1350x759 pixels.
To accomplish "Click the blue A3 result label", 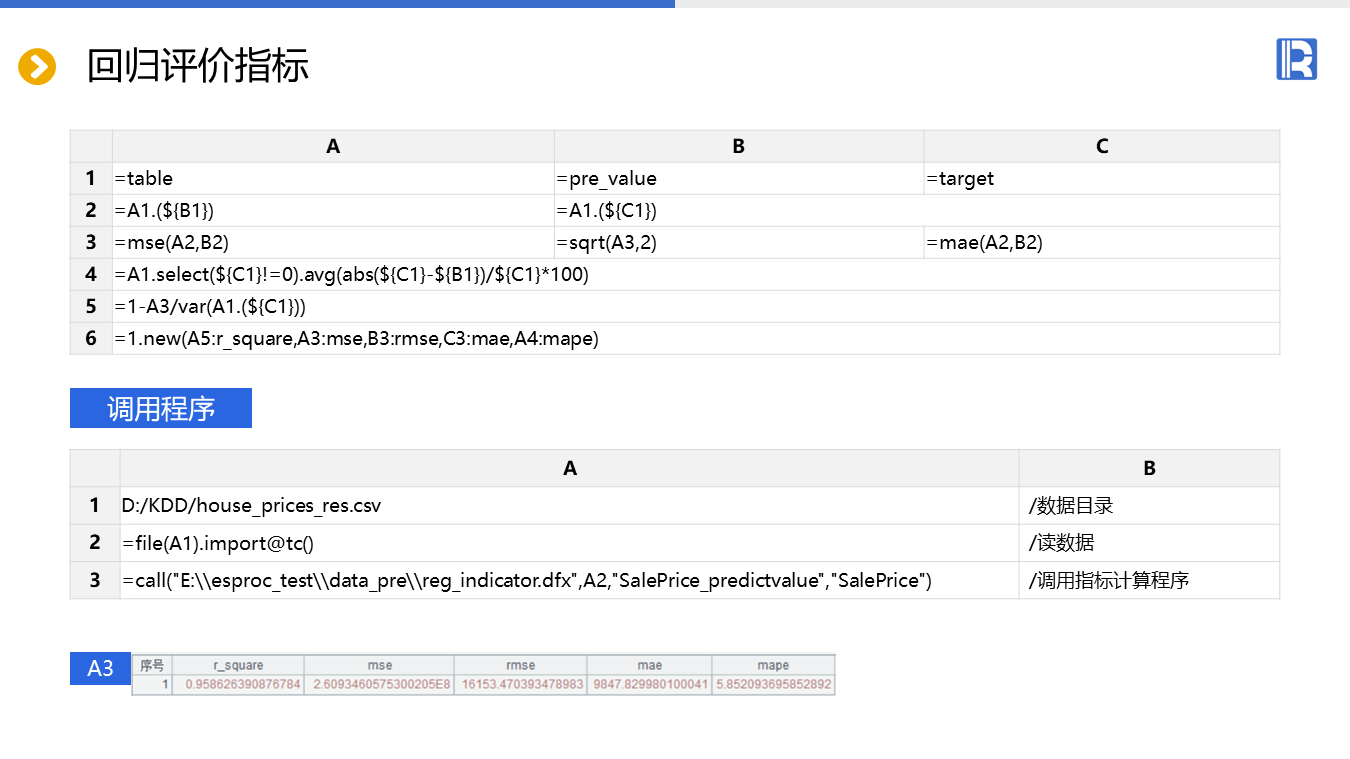I will click(x=101, y=669).
